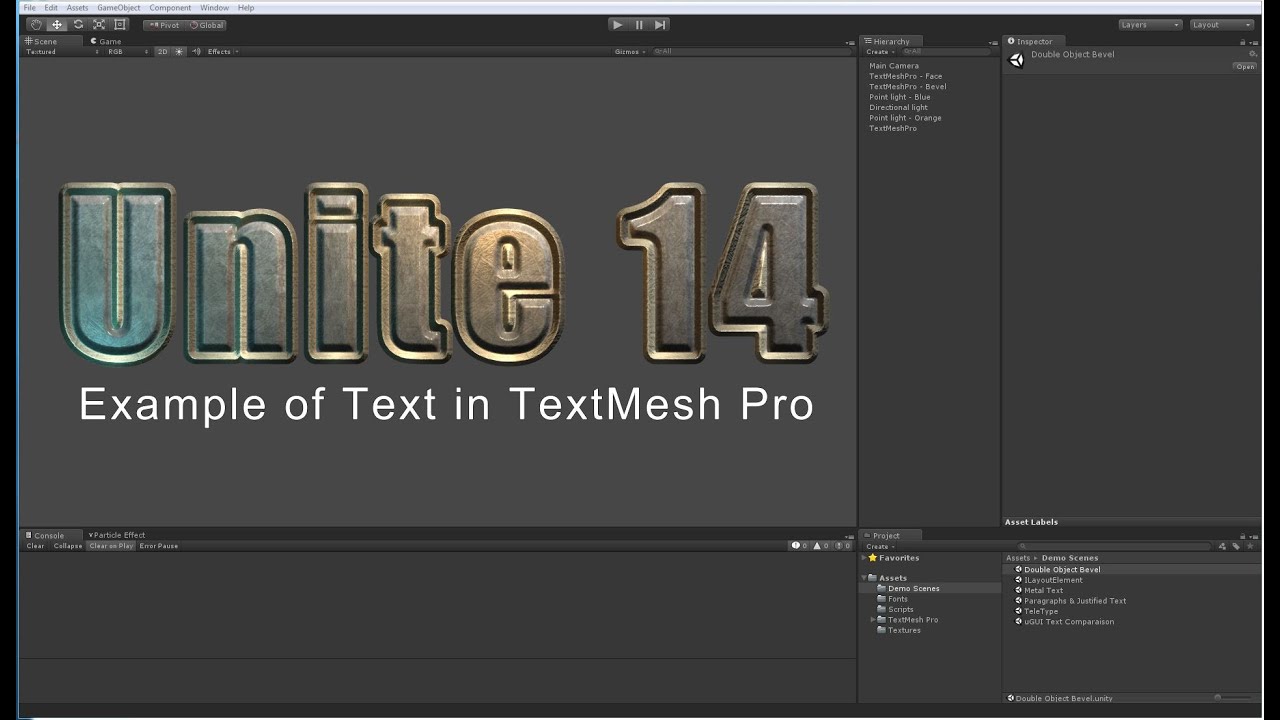
Task: Click the Inspector lock icon
Action: coord(1243,42)
